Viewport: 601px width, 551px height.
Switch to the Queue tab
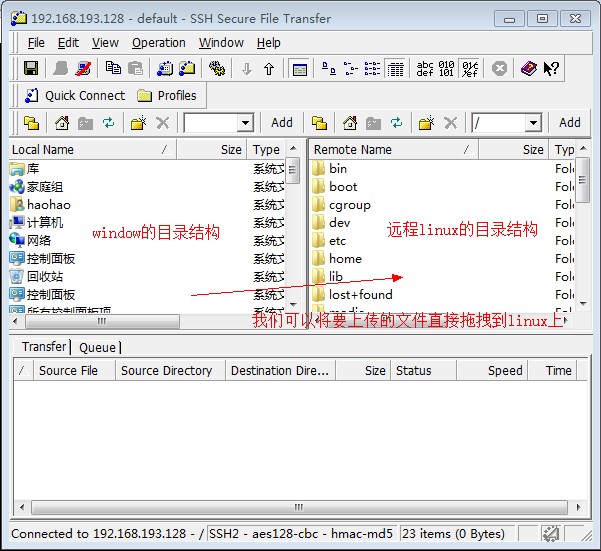[x=97, y=348]
